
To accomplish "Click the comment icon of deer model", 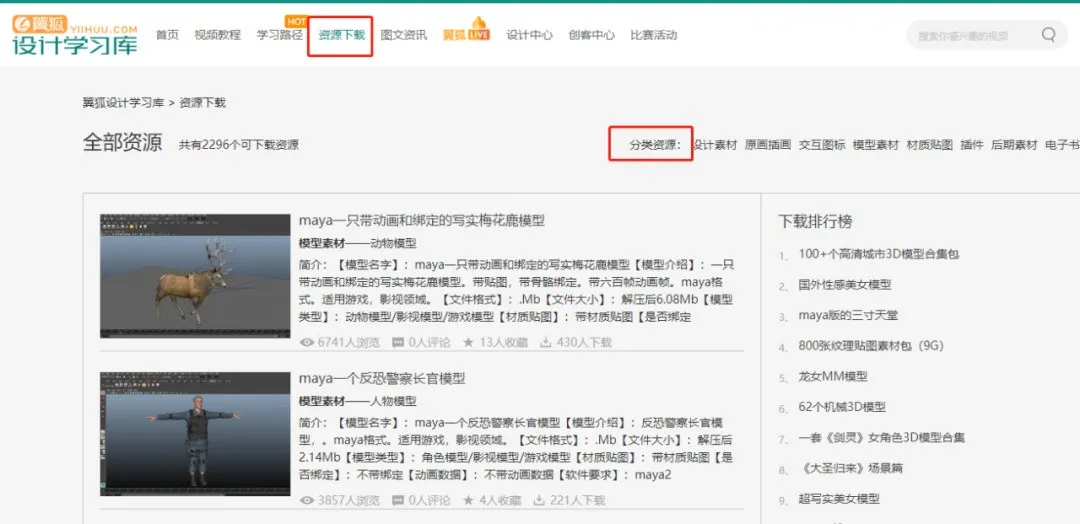I will 398,342.
